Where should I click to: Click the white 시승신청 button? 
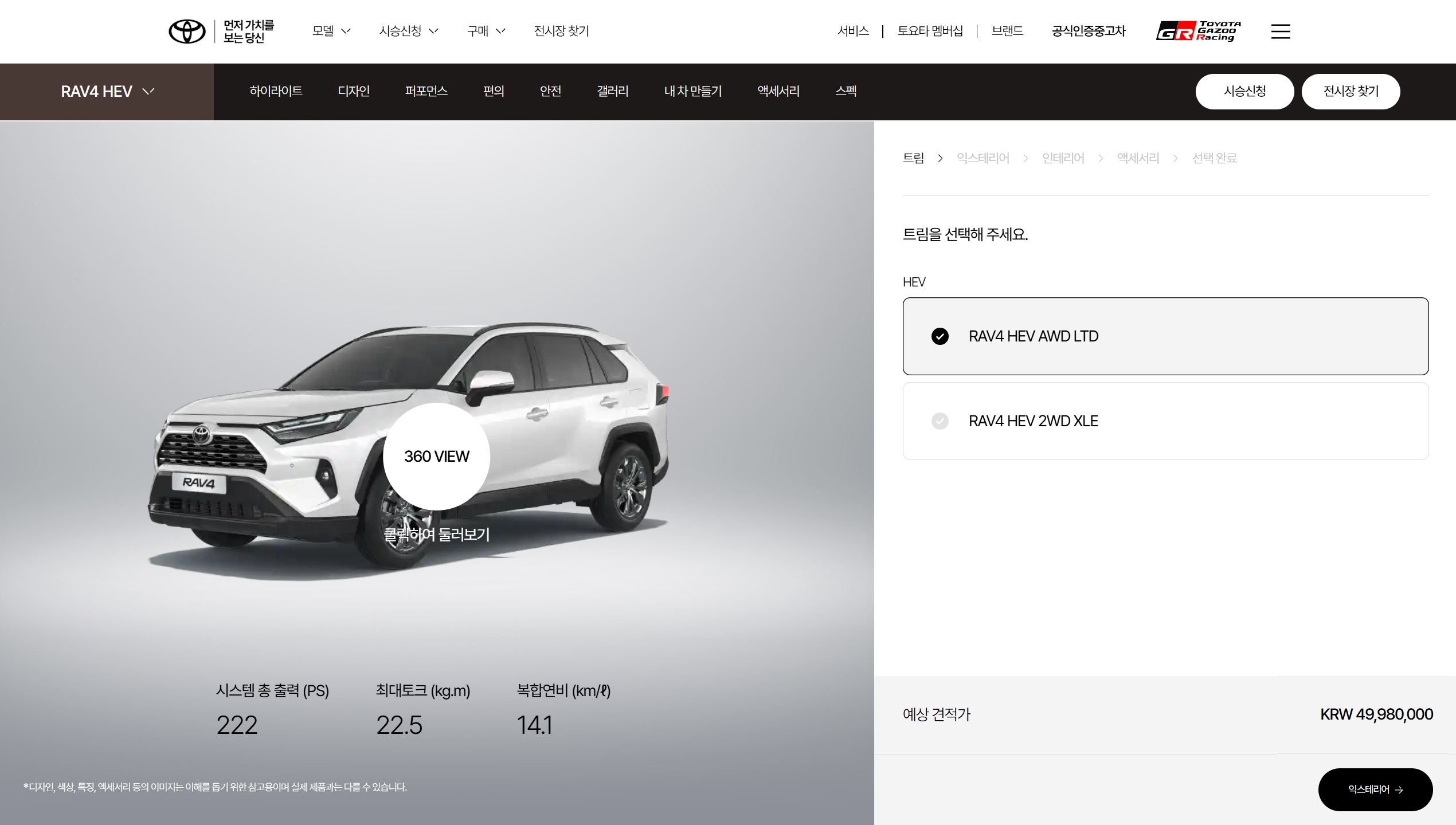point(1244,92)
